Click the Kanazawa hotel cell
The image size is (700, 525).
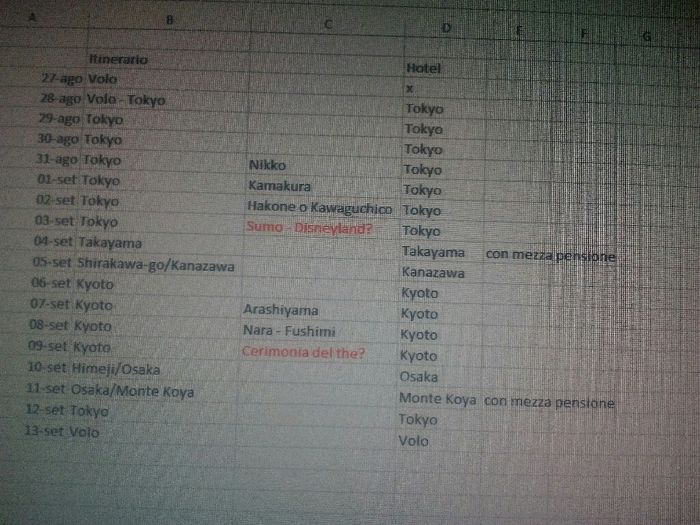(x=432, y=272)
